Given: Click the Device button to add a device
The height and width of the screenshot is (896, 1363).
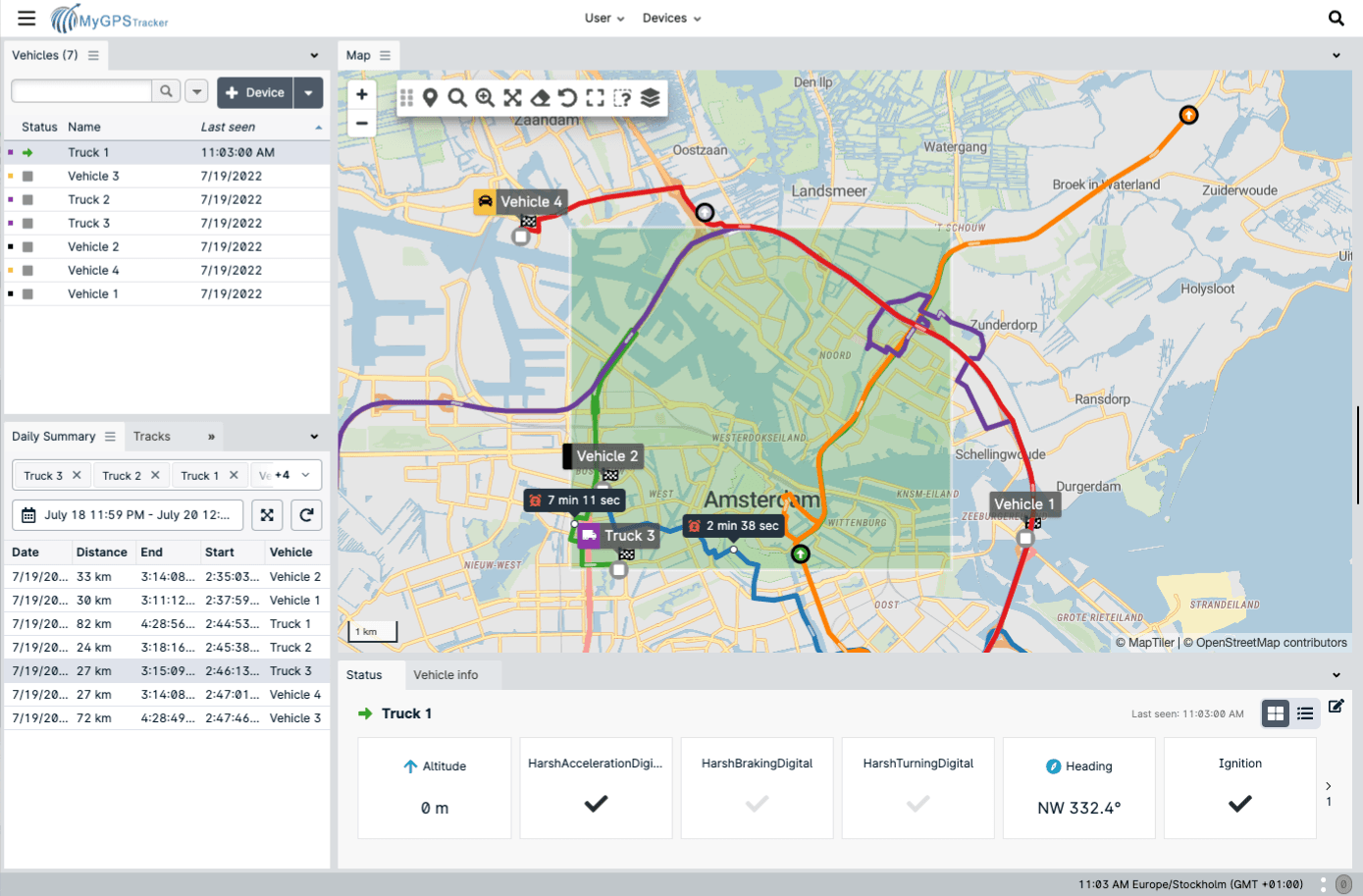Looking at the screenshot, I should (255, 92).
